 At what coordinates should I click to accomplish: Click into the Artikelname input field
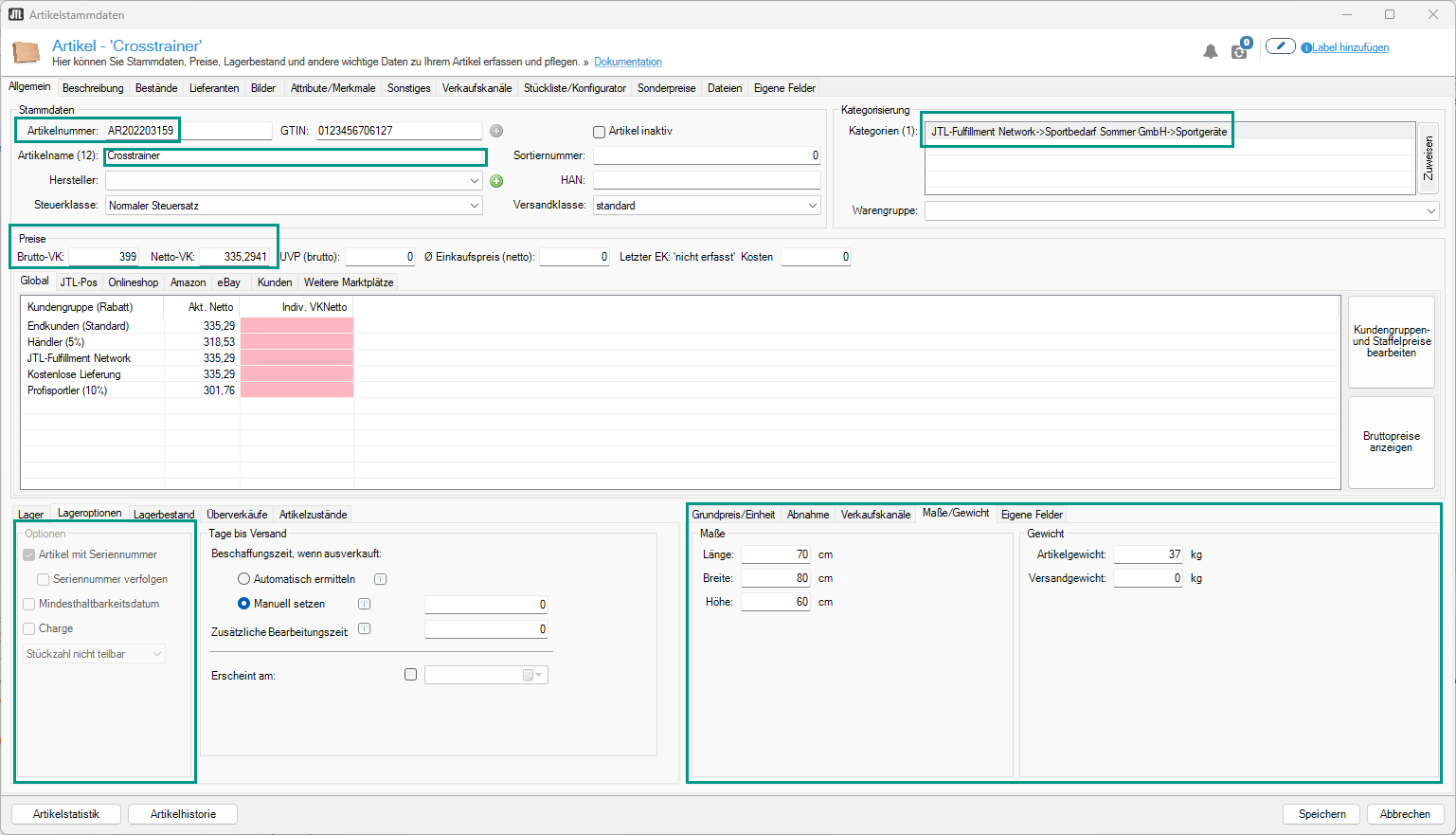[x=296, y=156]
